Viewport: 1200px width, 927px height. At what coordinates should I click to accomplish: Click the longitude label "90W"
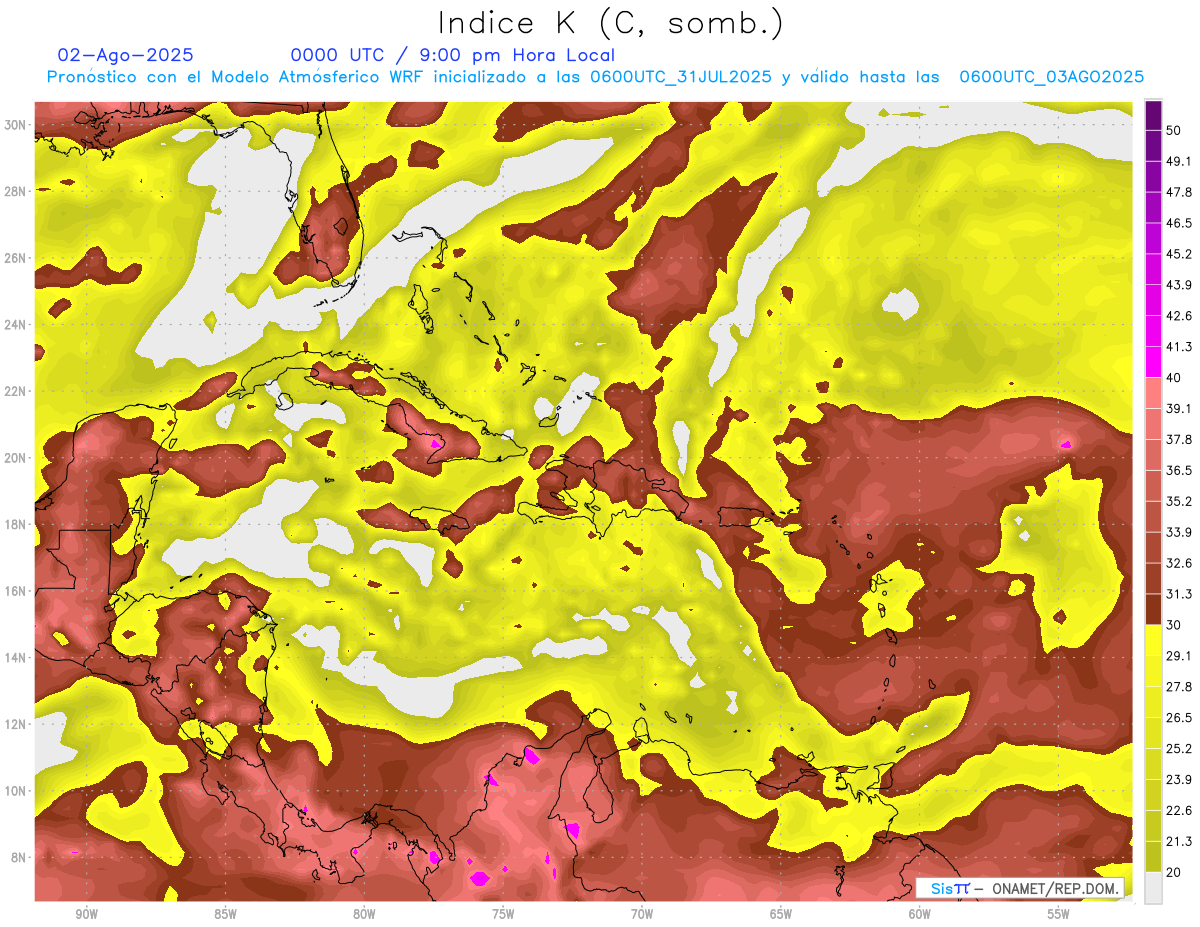click(x=87, y=914)
